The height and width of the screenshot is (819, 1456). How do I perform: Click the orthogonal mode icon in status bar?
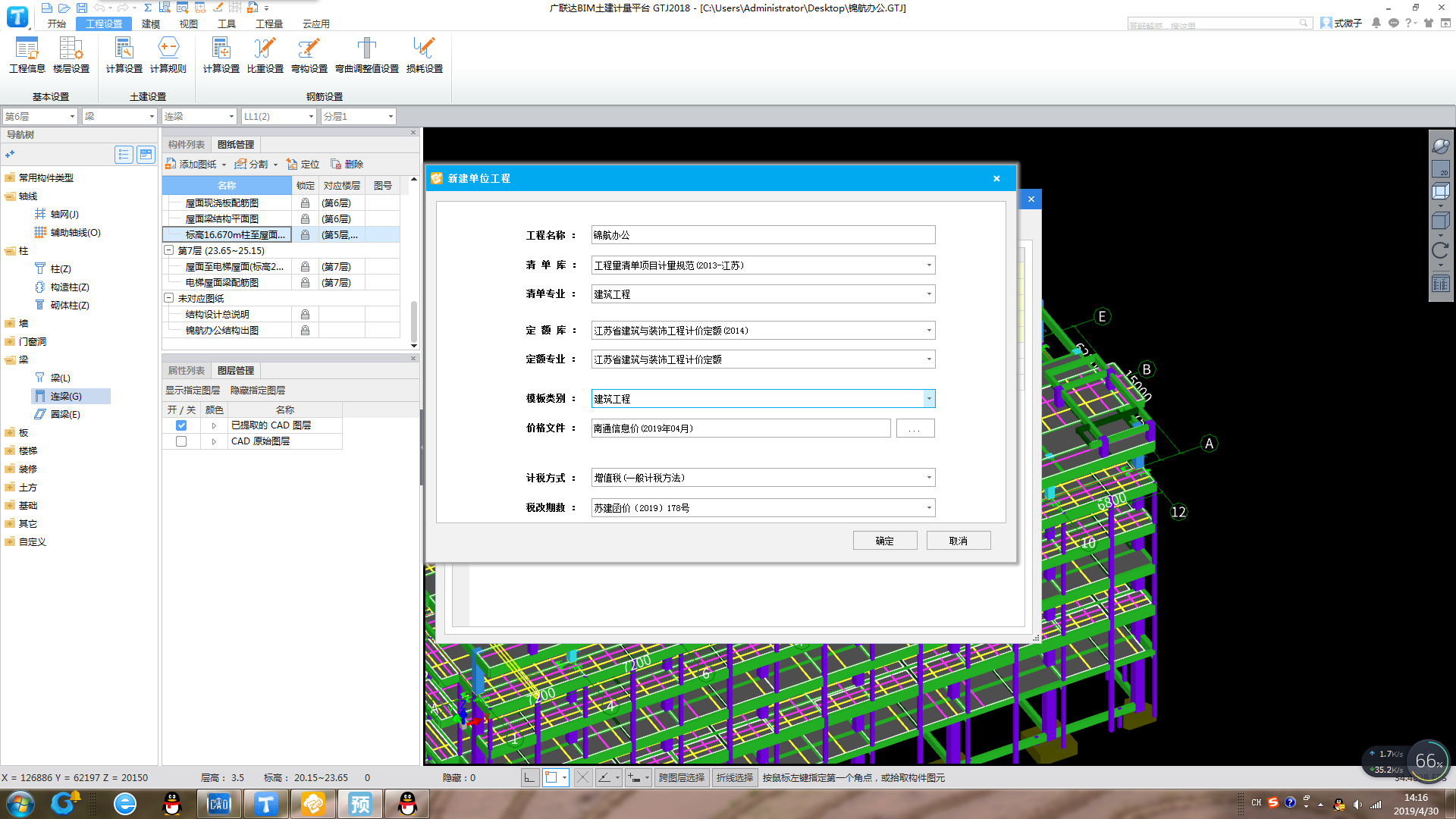[x=529, y=777]
